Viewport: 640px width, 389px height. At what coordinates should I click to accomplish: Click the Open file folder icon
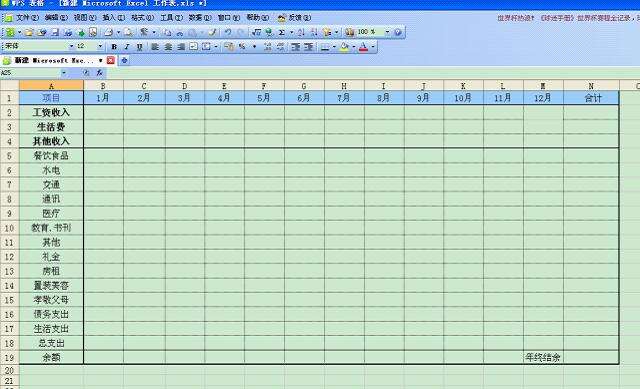[29, 32]
